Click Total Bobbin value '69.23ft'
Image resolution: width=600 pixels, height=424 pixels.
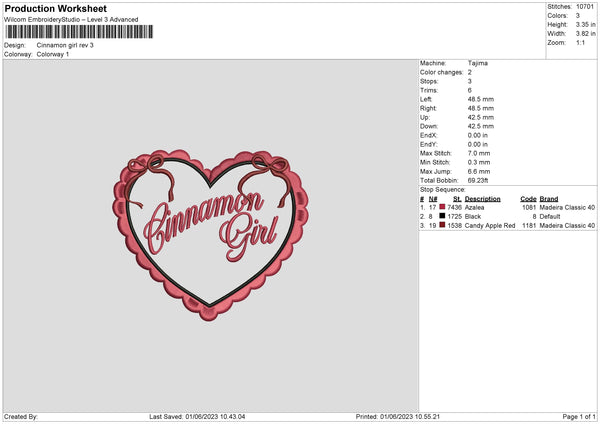pos(478,180)
